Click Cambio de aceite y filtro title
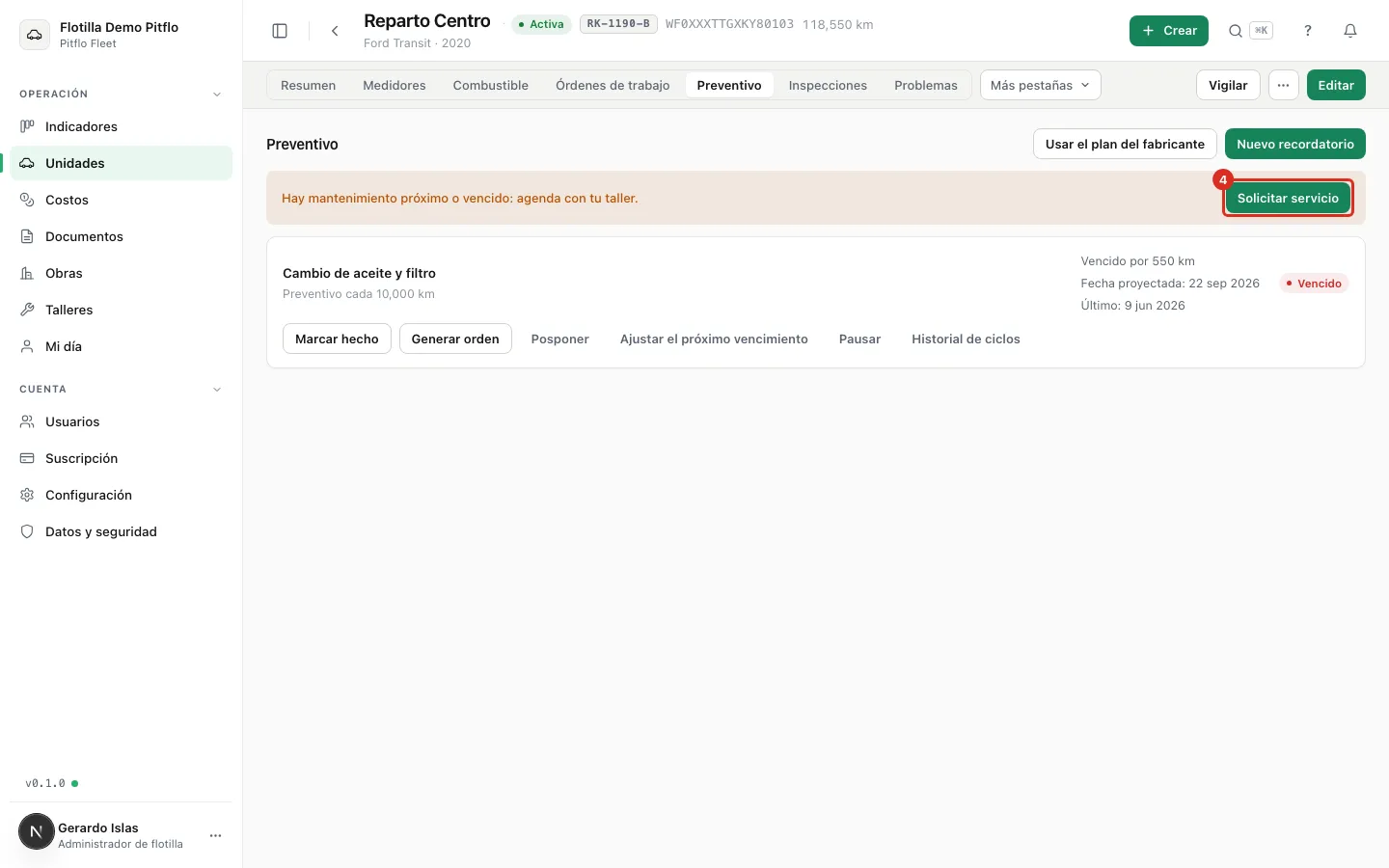 [359, 273]
